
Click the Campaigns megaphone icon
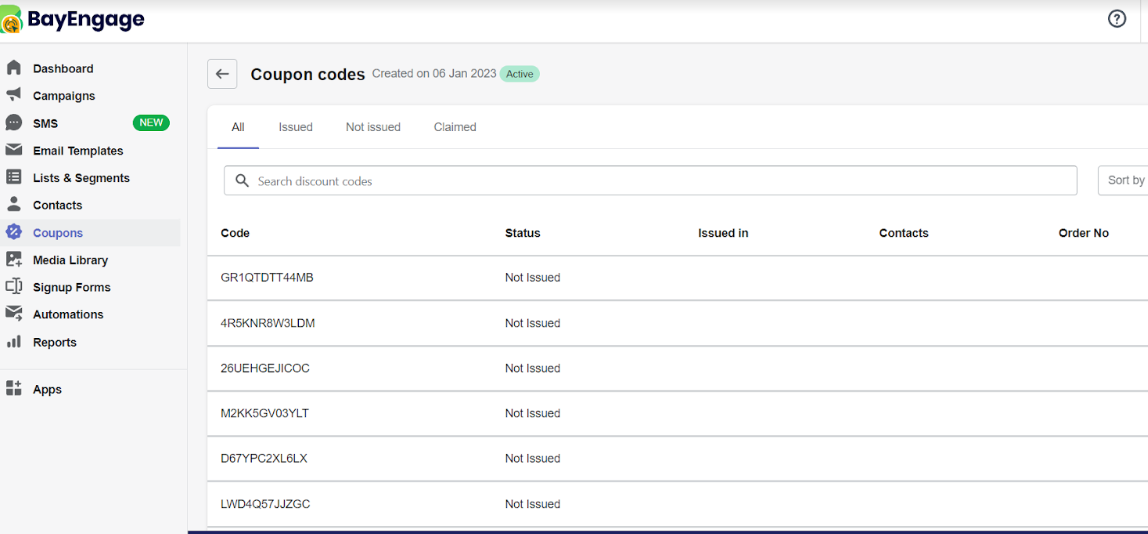tap(13, 95)
